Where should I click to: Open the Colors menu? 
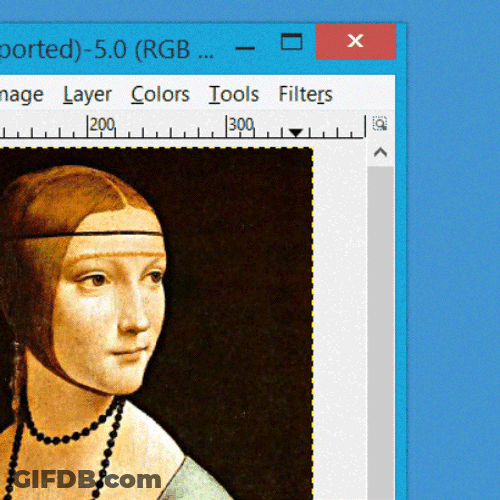(x=160, y=94)
